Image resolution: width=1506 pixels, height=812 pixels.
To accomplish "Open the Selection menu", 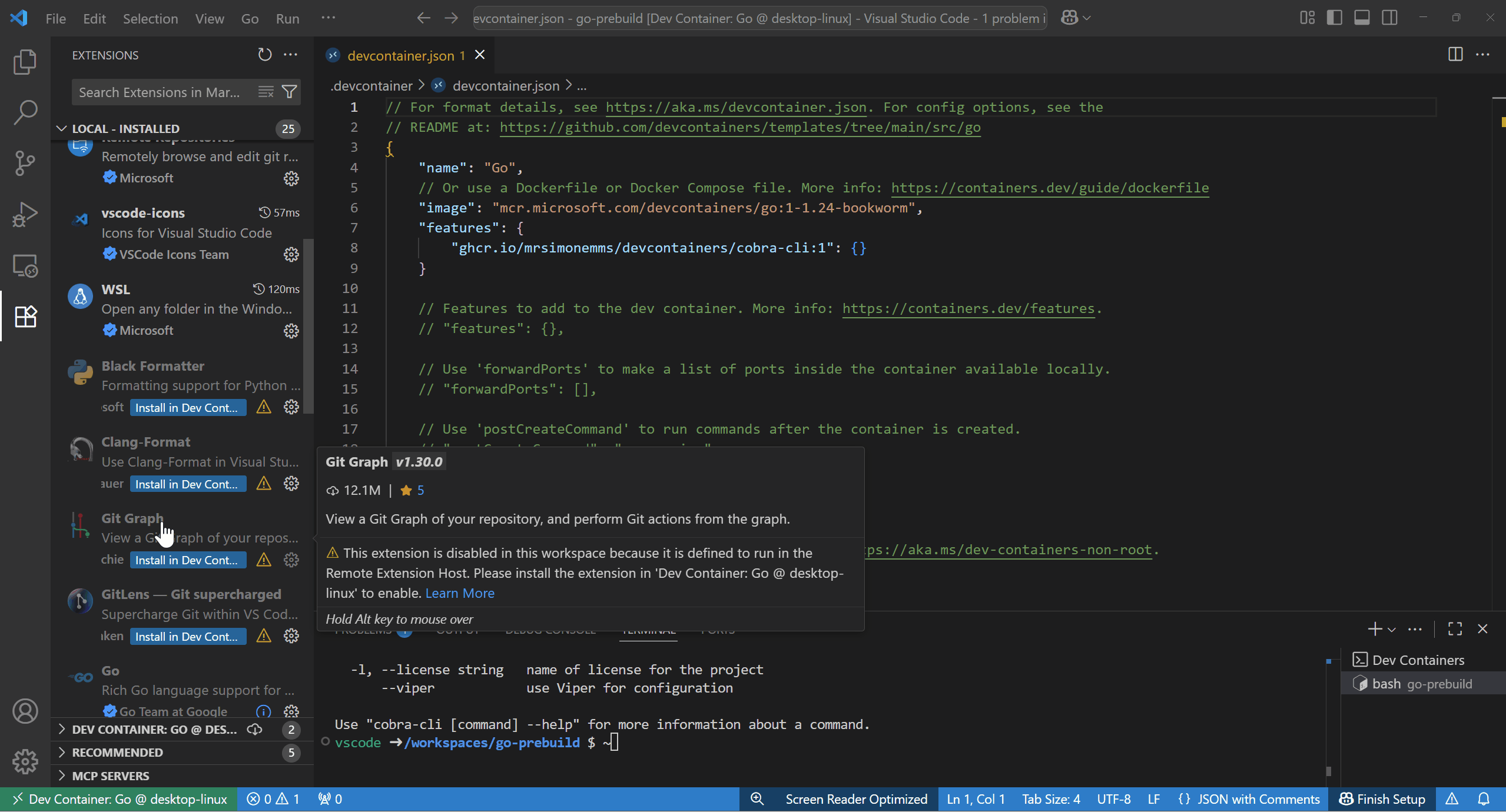I will (150, 18).
